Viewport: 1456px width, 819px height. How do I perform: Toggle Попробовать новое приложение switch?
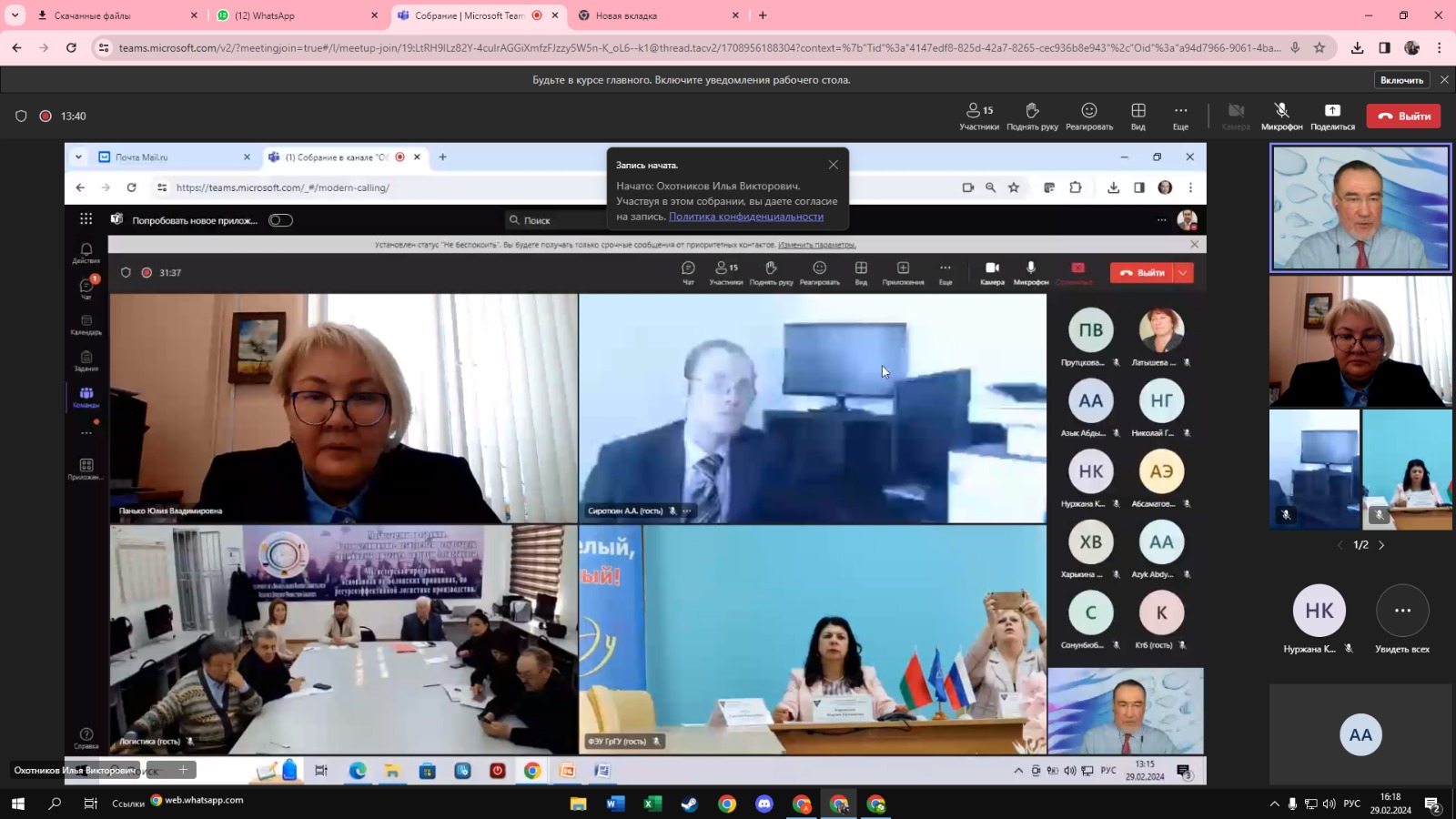point(280,220)
